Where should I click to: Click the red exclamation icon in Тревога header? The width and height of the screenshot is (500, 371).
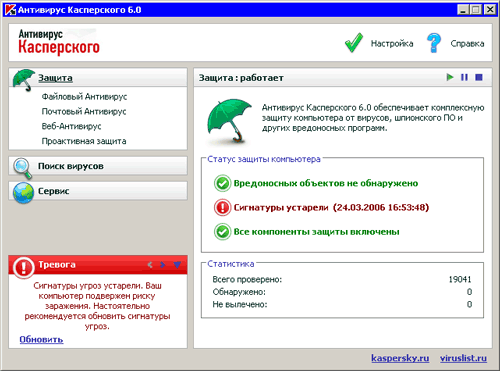pos(23,267)
